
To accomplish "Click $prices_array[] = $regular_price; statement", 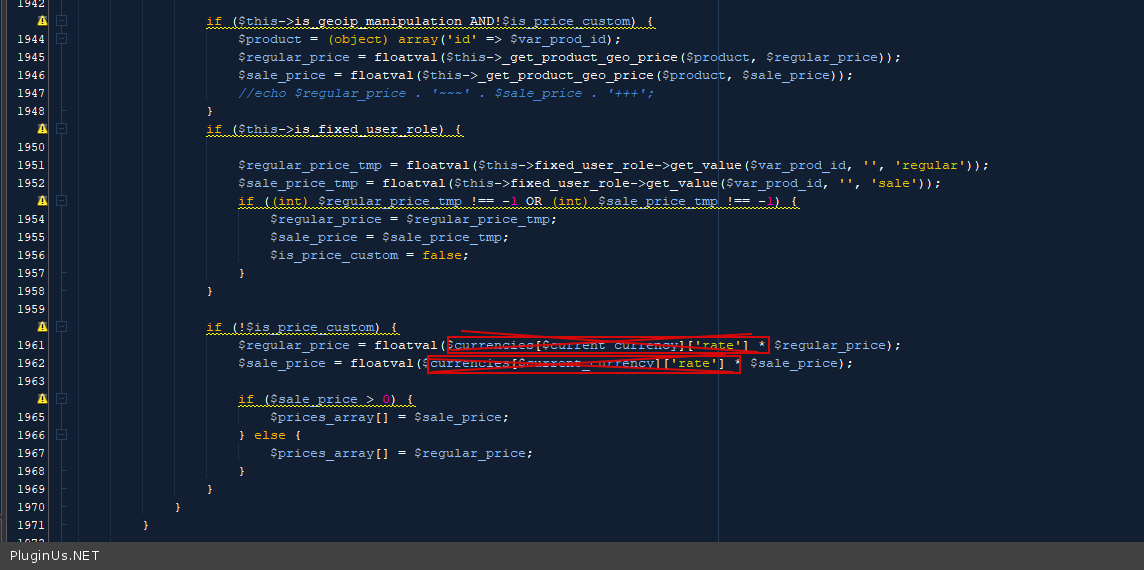I will [x=401, y=453].
